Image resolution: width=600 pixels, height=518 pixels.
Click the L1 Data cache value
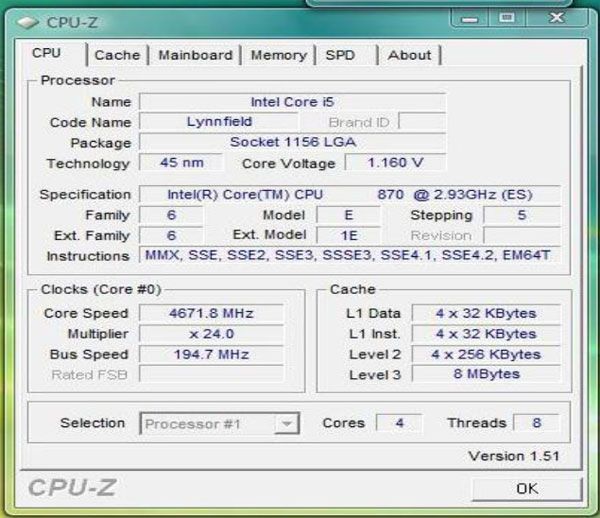click(x=486, y=313)
